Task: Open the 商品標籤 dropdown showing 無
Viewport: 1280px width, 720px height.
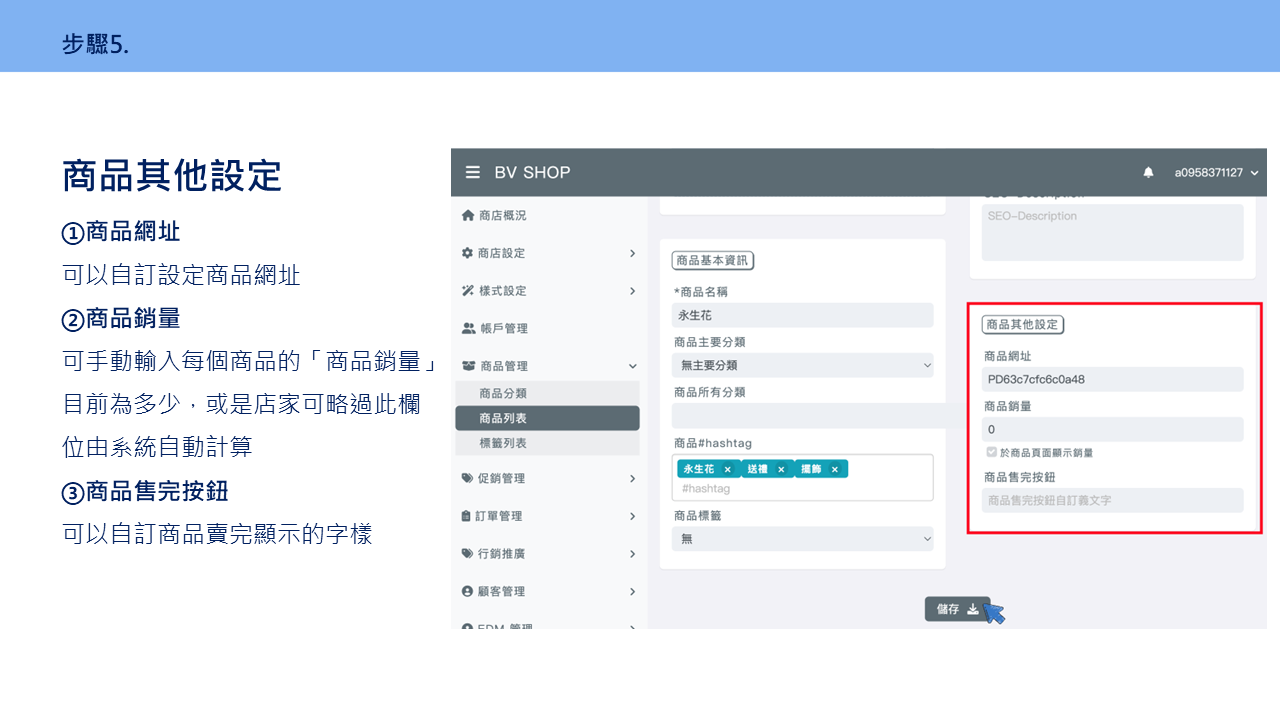Action: [802, 539]
